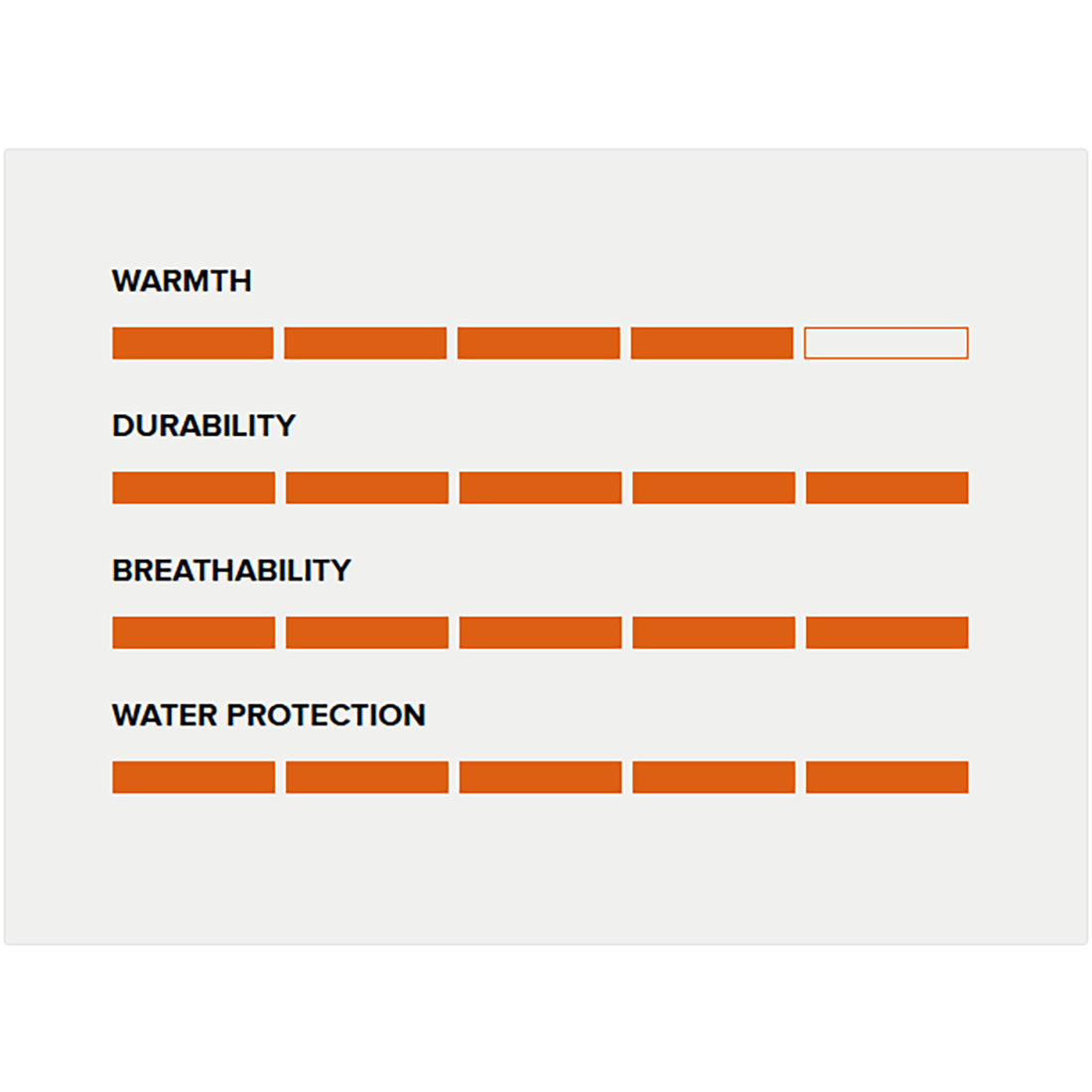Click the fifth Water Protection segment
The height and width of the screenshot is (1092, 1092).
(887, 777)
